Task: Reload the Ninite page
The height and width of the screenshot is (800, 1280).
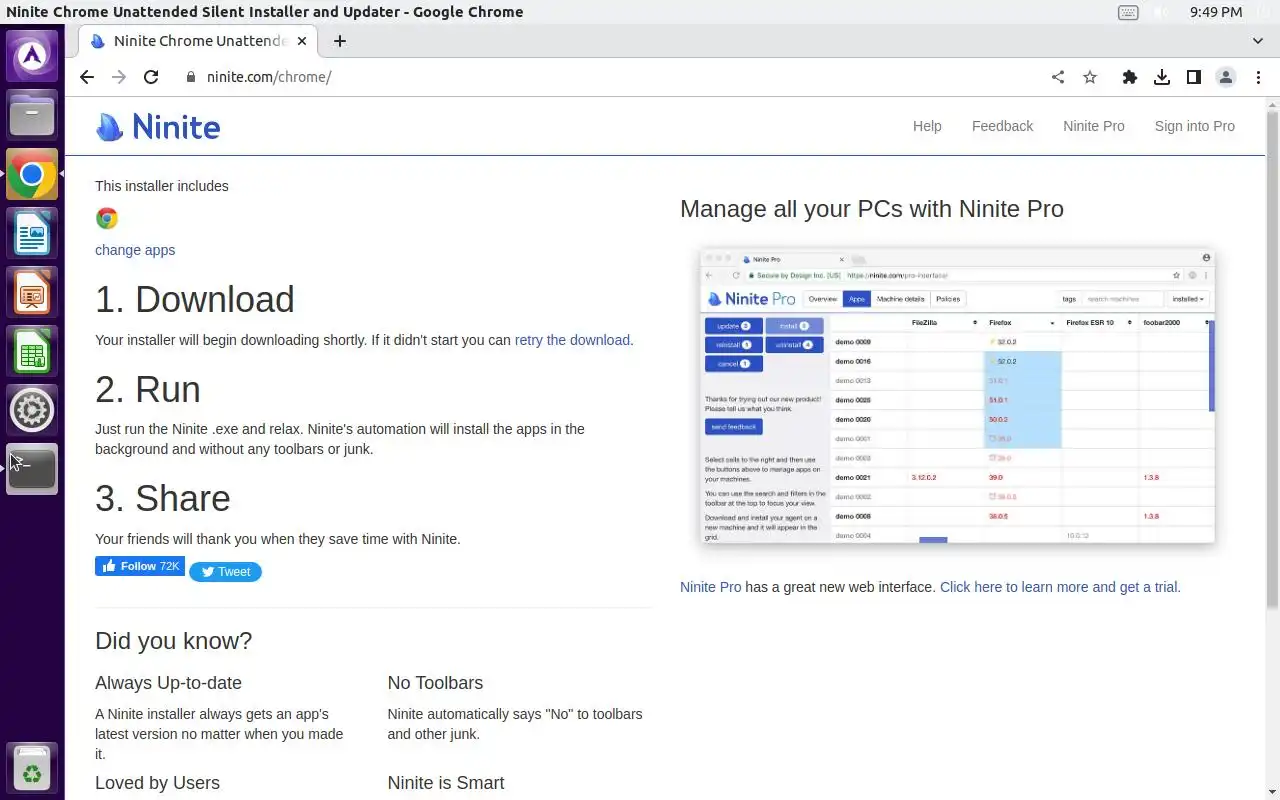Action: (151, 77)
